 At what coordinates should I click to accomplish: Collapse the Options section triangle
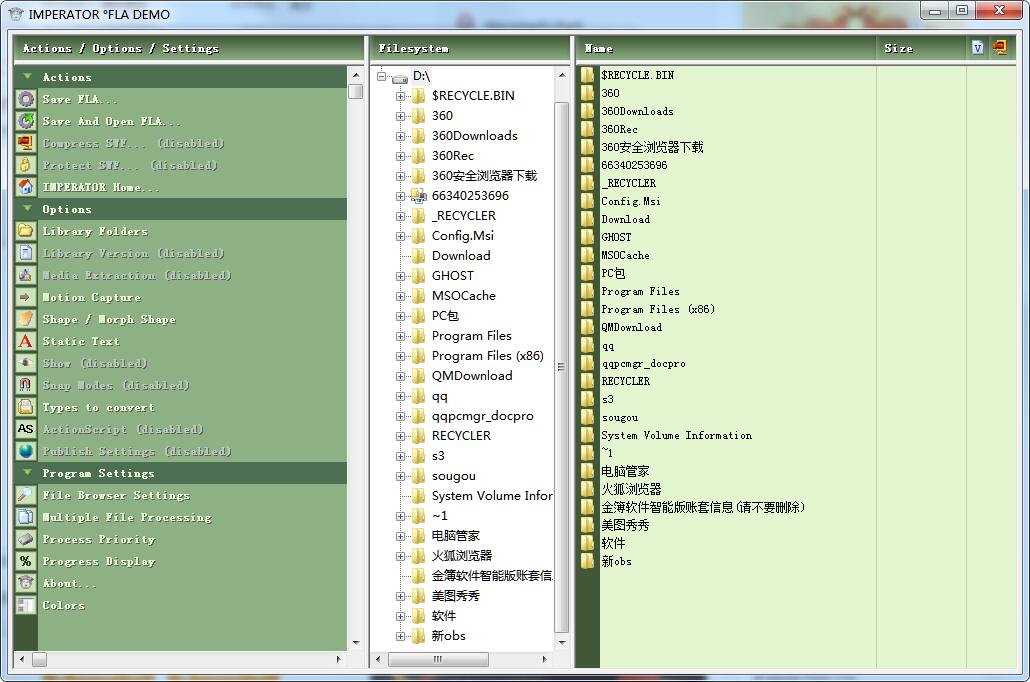(x=27, y=209)
